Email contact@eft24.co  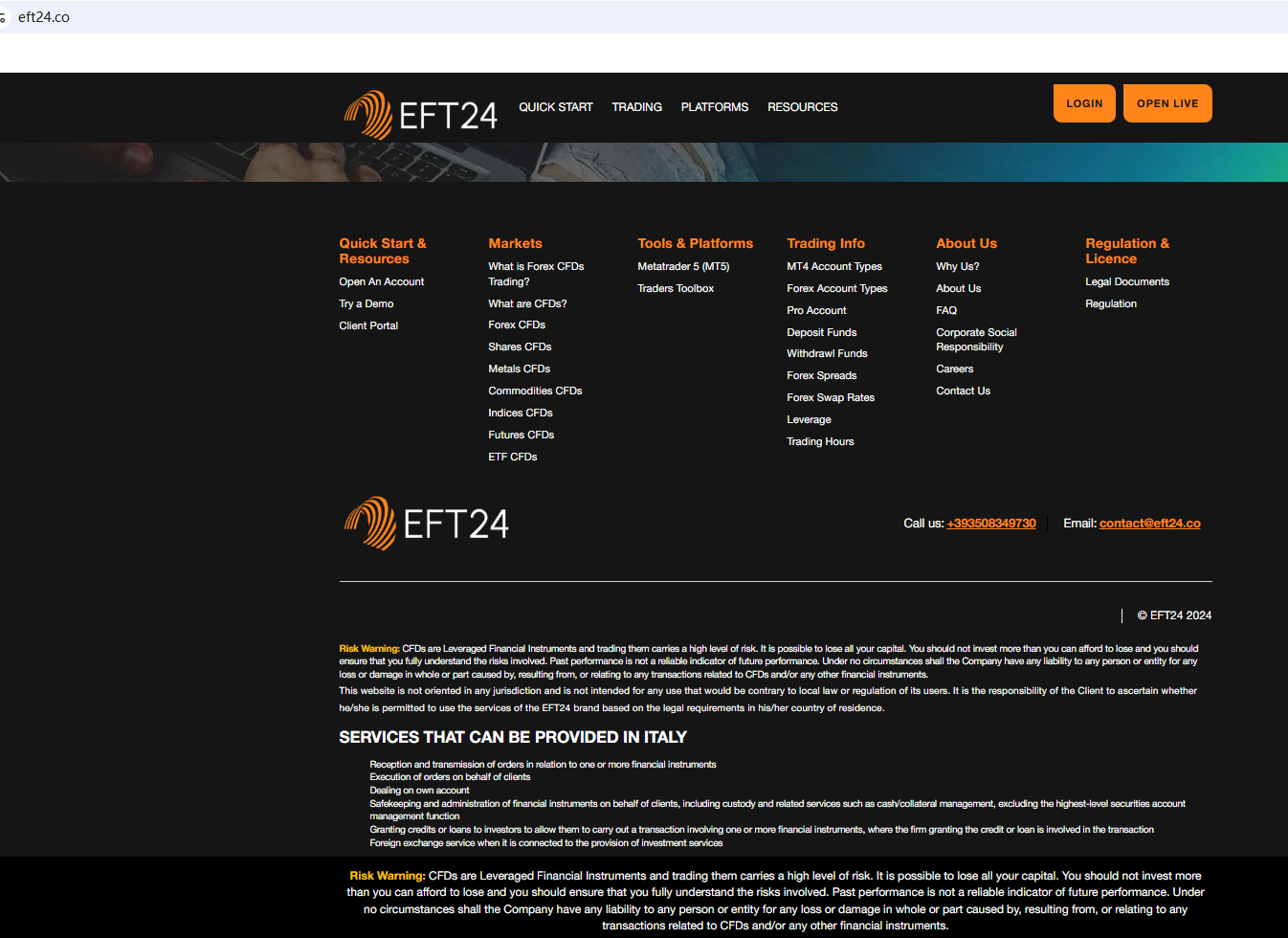click(1150, 524)
